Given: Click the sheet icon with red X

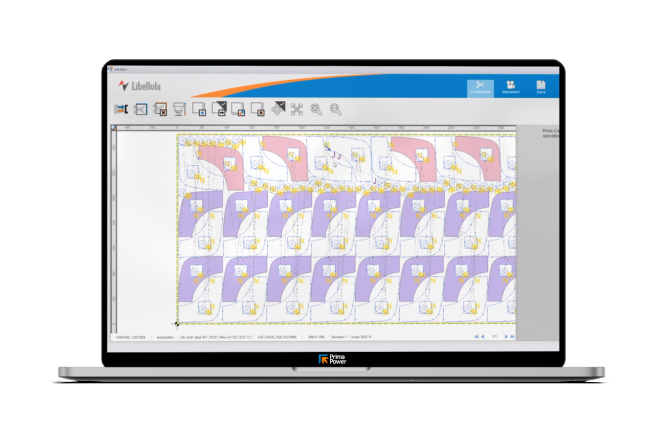Looking at the screenshot, I should tap(258, 109).
